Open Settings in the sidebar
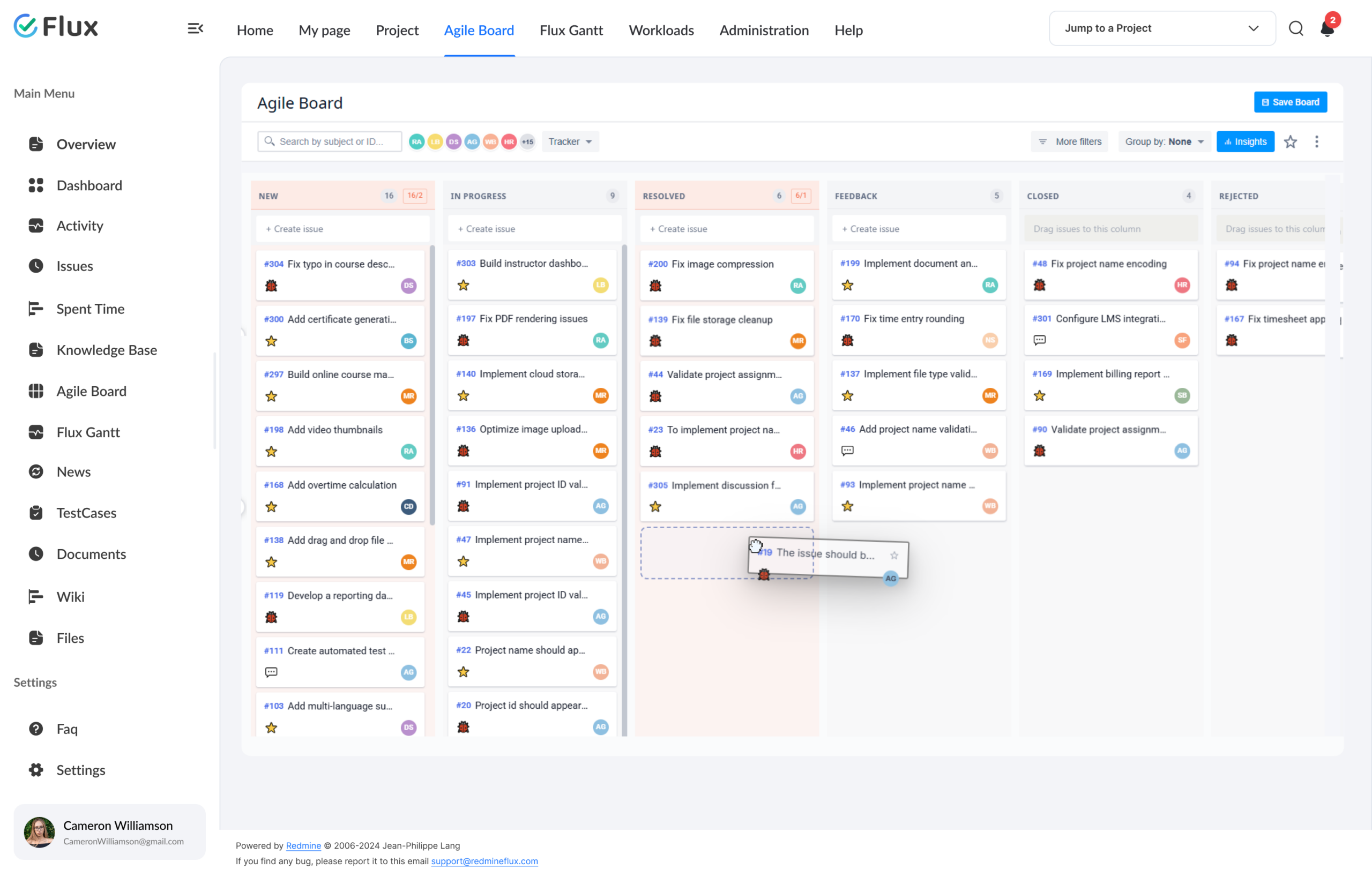 point(80,769)
